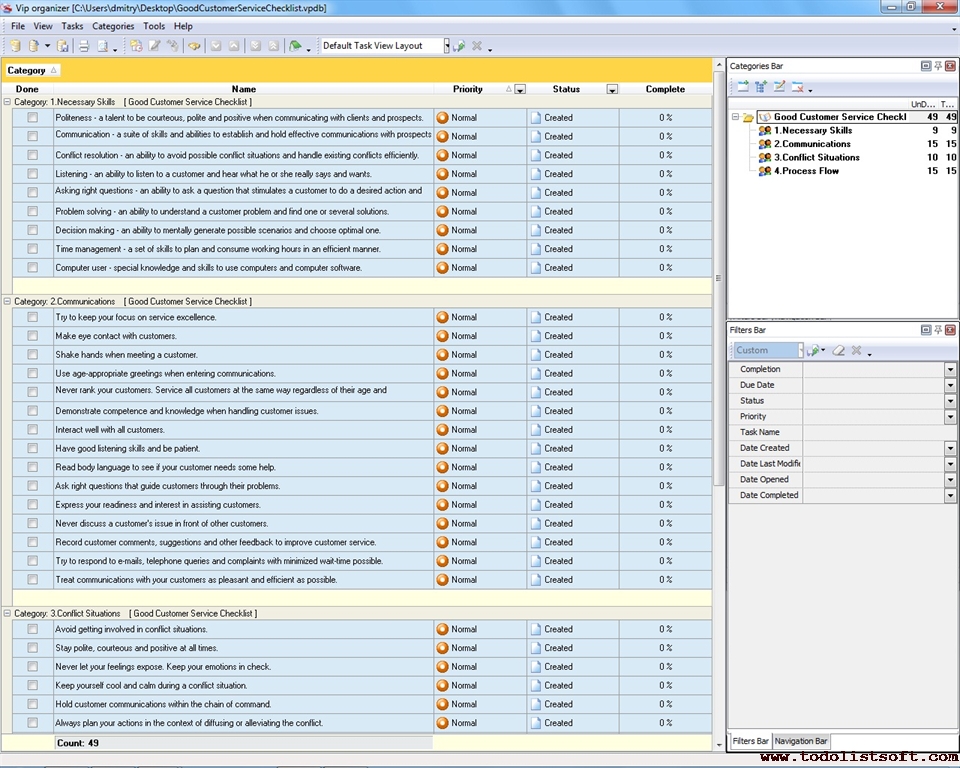Click Edit Category pencil icon in Categories Bar
960x768 pixels.
click(780, 87)
